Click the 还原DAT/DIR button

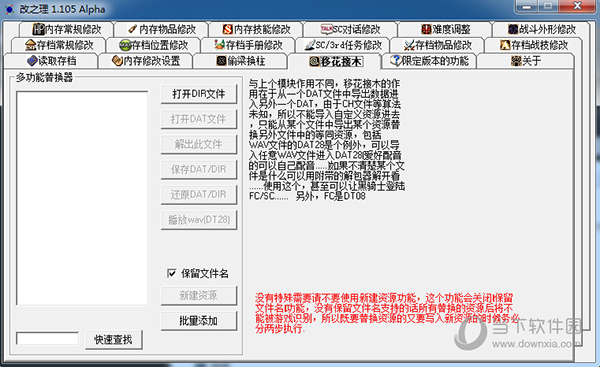[x=199, y=195]
